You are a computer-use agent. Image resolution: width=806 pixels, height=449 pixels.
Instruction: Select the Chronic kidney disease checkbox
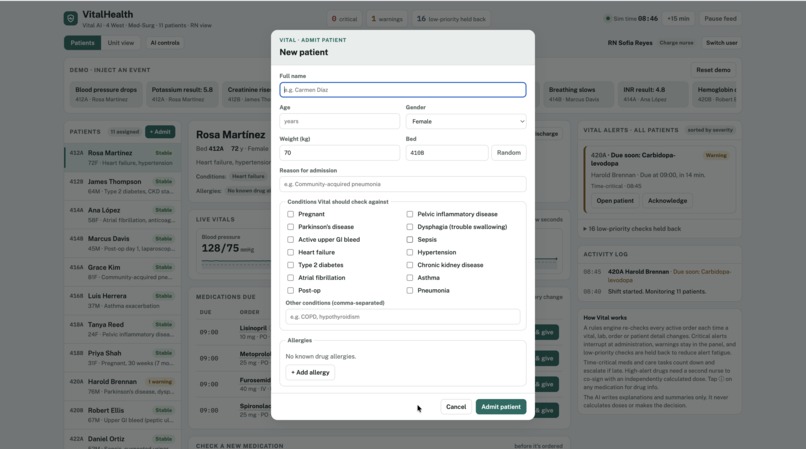click(410, 265)
